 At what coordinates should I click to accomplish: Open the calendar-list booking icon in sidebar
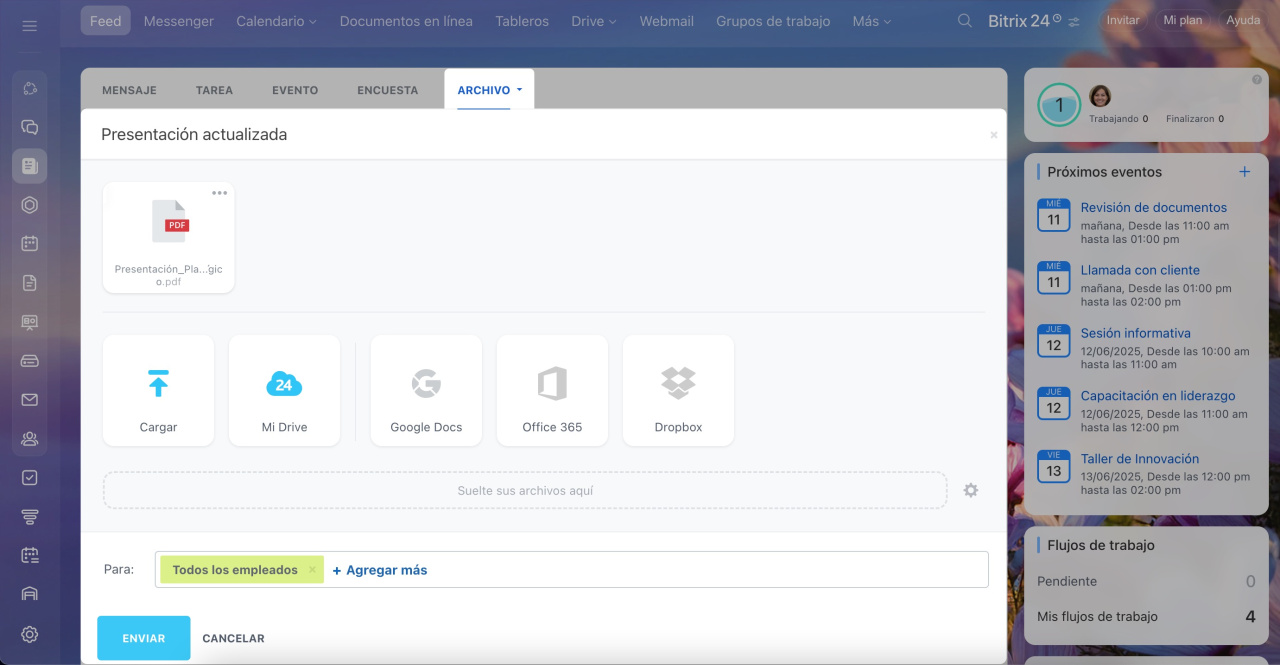(29, 555)
